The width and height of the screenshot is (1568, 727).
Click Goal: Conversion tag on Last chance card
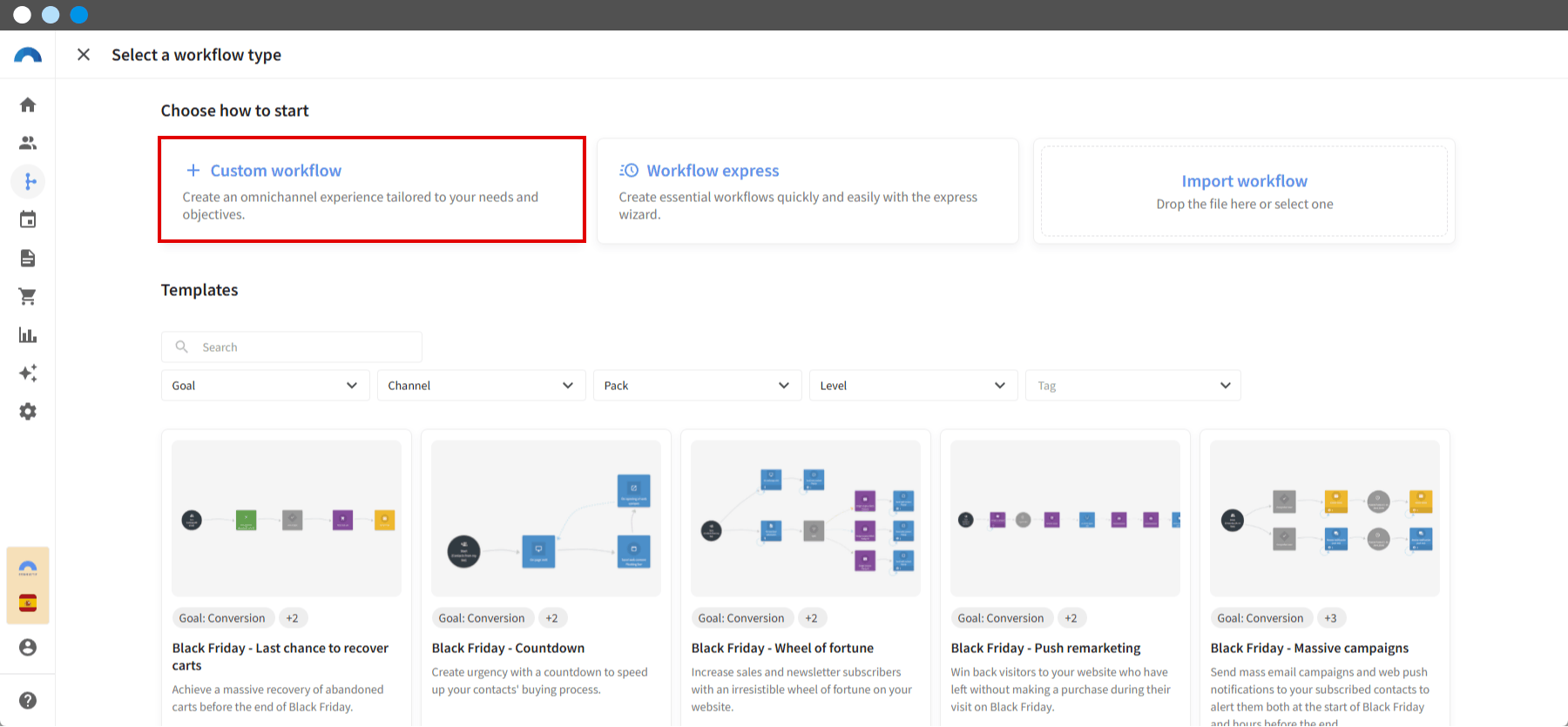[222, 618]
